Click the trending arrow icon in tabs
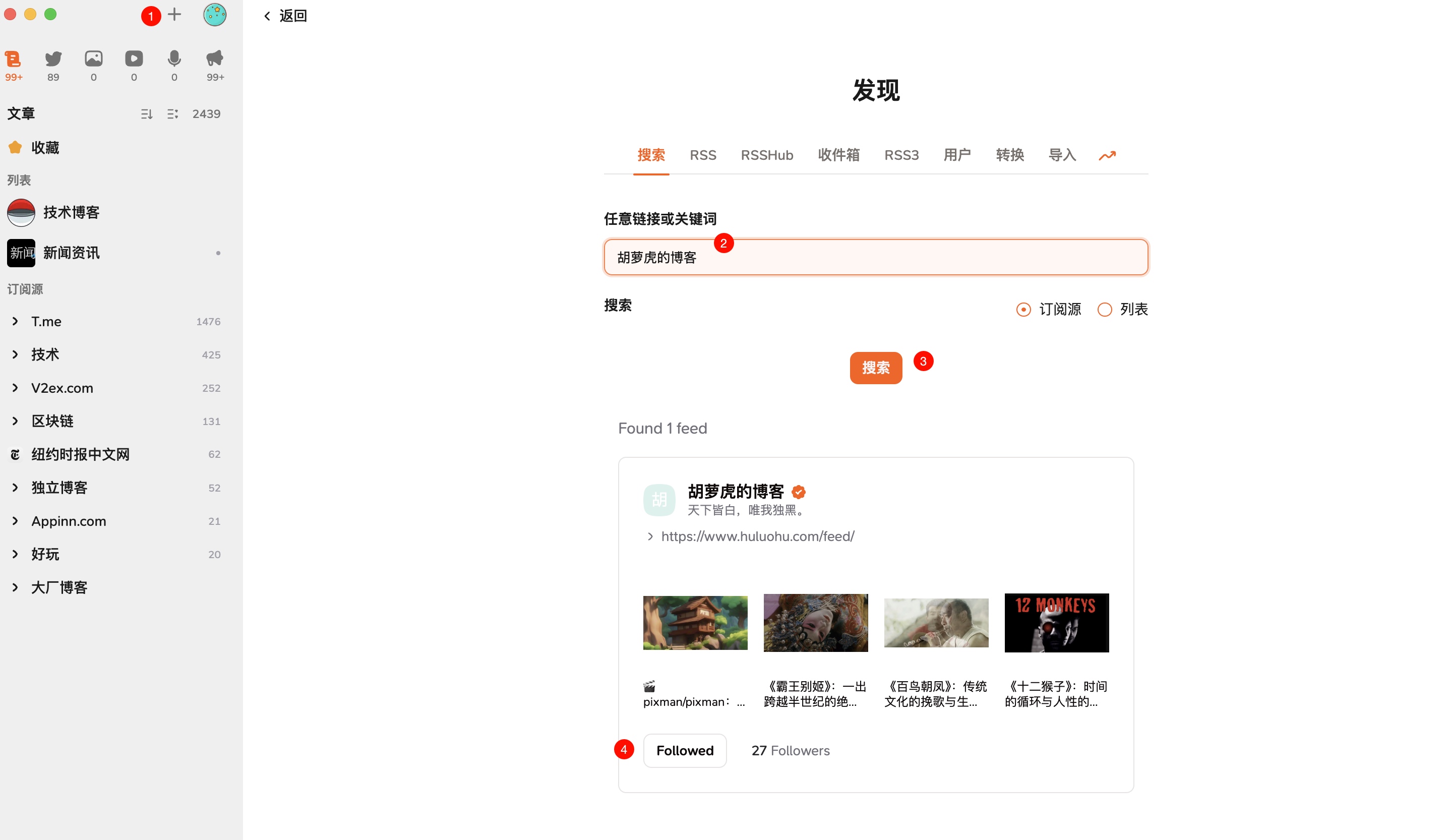This screenshot has width=1448, height=840. 1107,155
